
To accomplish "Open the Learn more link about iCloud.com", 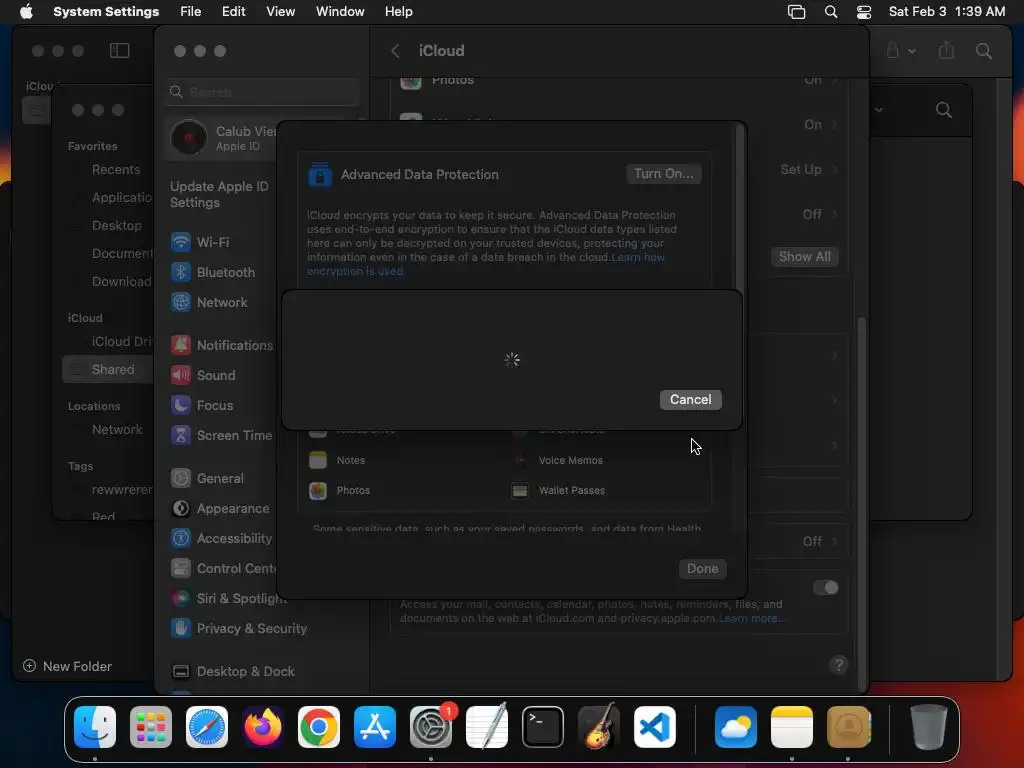I will tap(749, 618).
